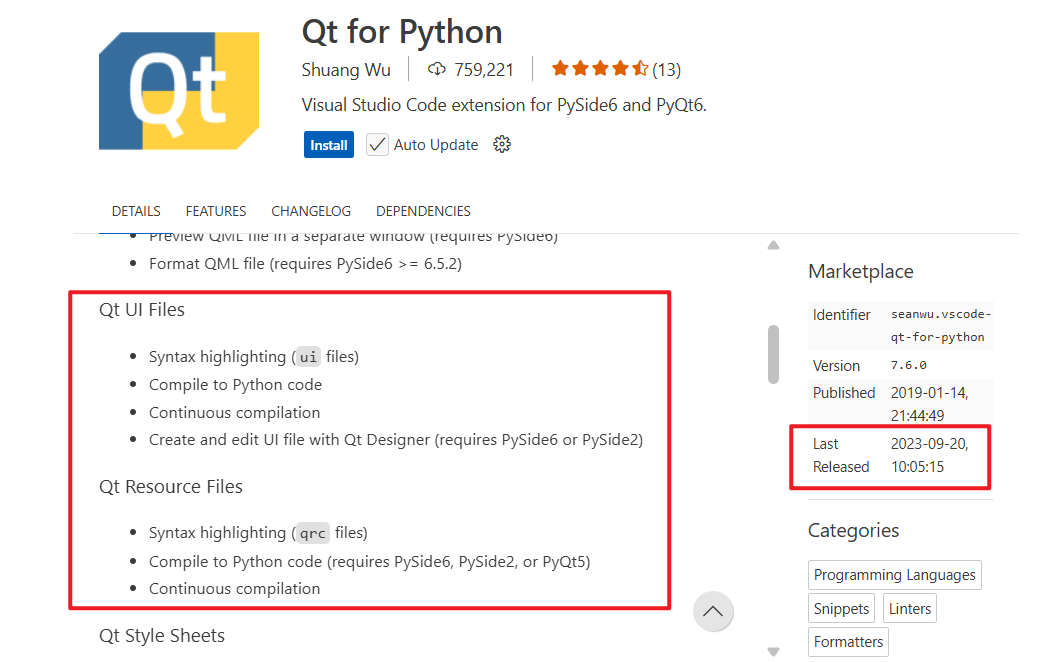Click the Qt Style Sheets heading
The width and height of the screenshot is (1060, 662).
pos(162,636)
